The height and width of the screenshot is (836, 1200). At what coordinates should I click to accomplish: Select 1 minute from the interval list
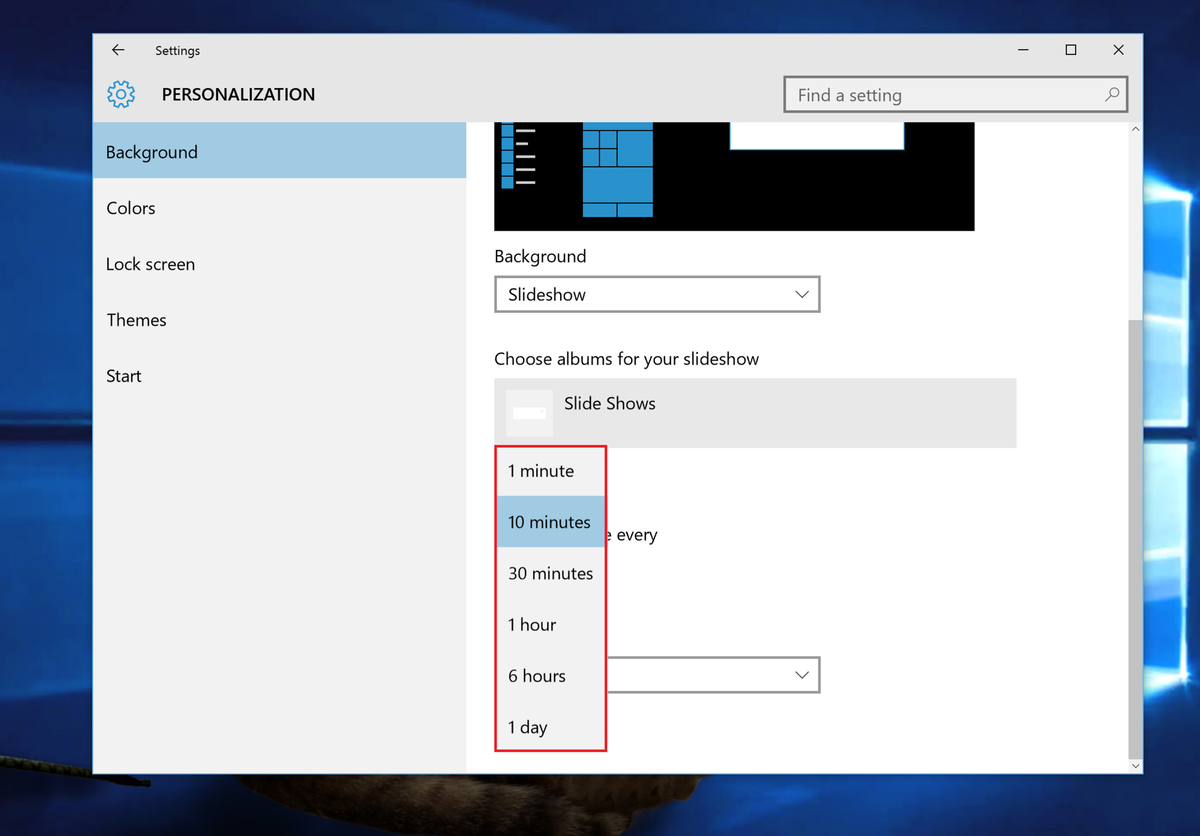tap(541, 470)
